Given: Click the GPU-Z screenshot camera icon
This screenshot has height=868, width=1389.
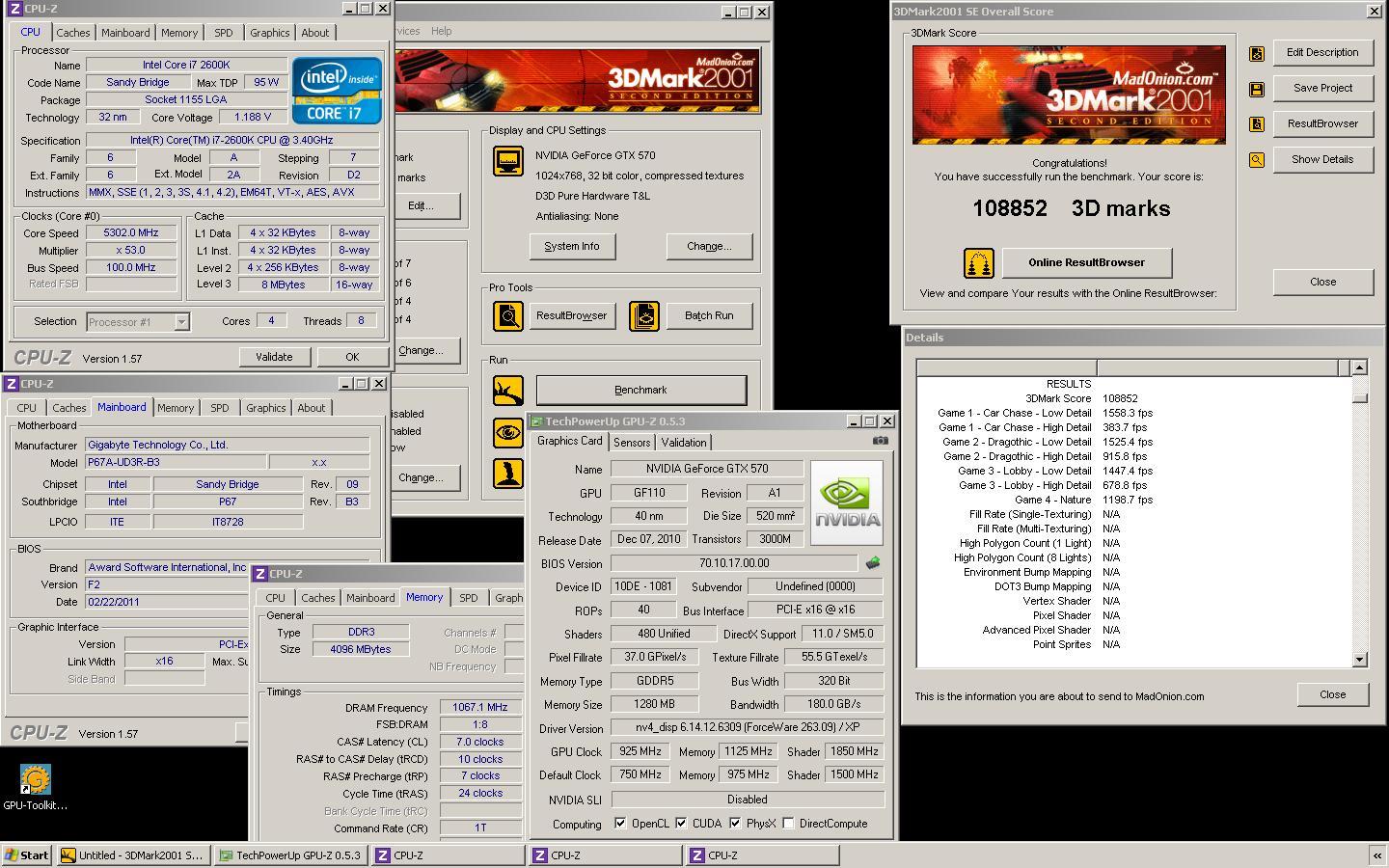Looking at the screenshot, I should pyautogui.click(x=880, y=441).
